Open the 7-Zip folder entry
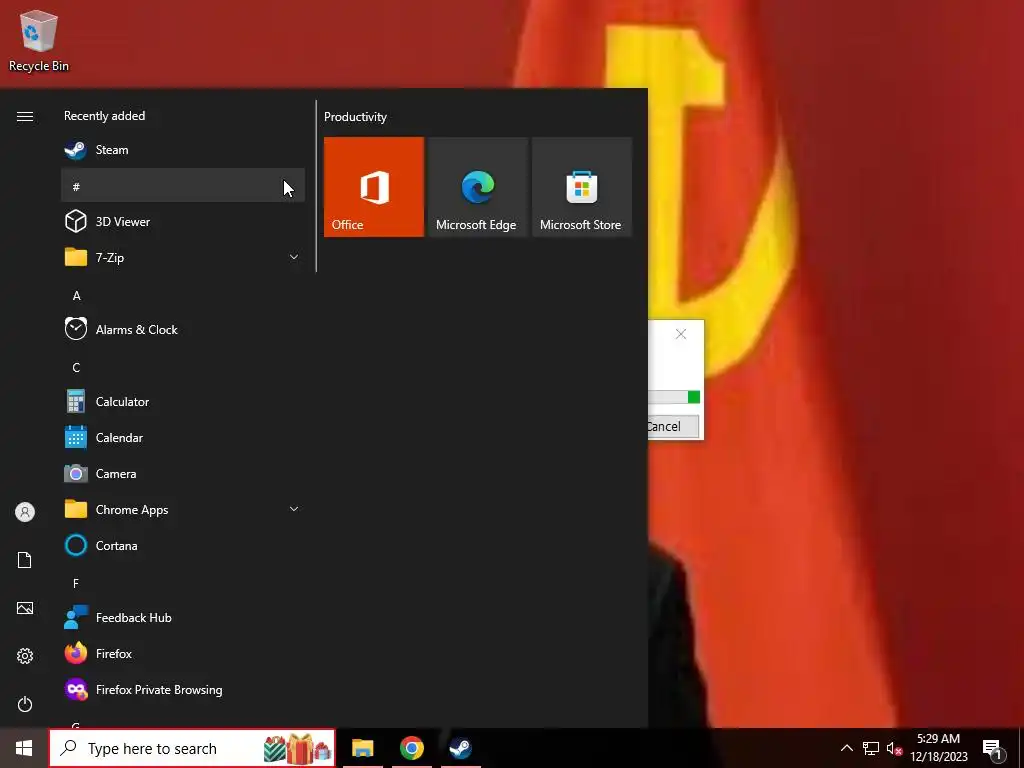Viewport: 1024px width, 768px height. (x=183, y=257)
